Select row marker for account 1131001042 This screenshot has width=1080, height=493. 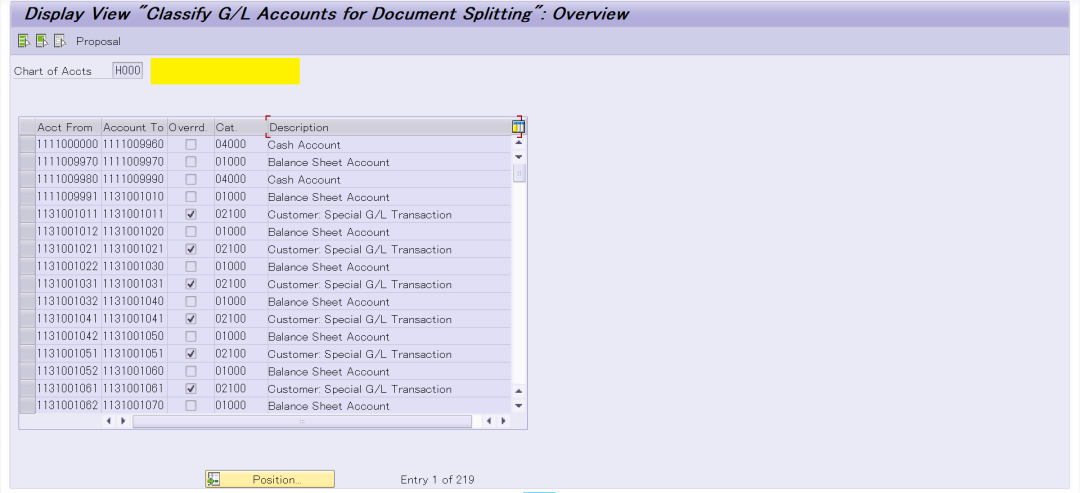[28, 336]
